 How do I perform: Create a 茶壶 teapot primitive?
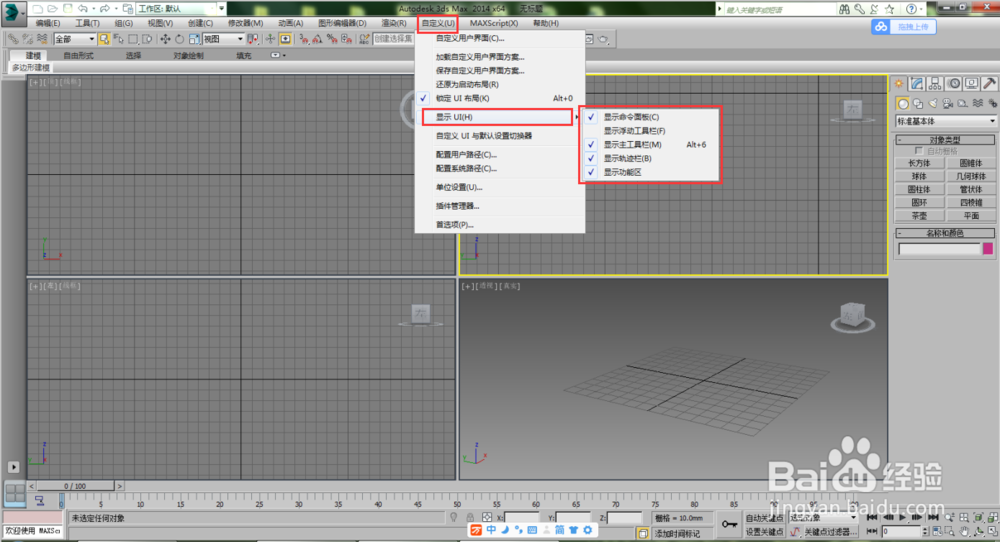coord(919,216)
